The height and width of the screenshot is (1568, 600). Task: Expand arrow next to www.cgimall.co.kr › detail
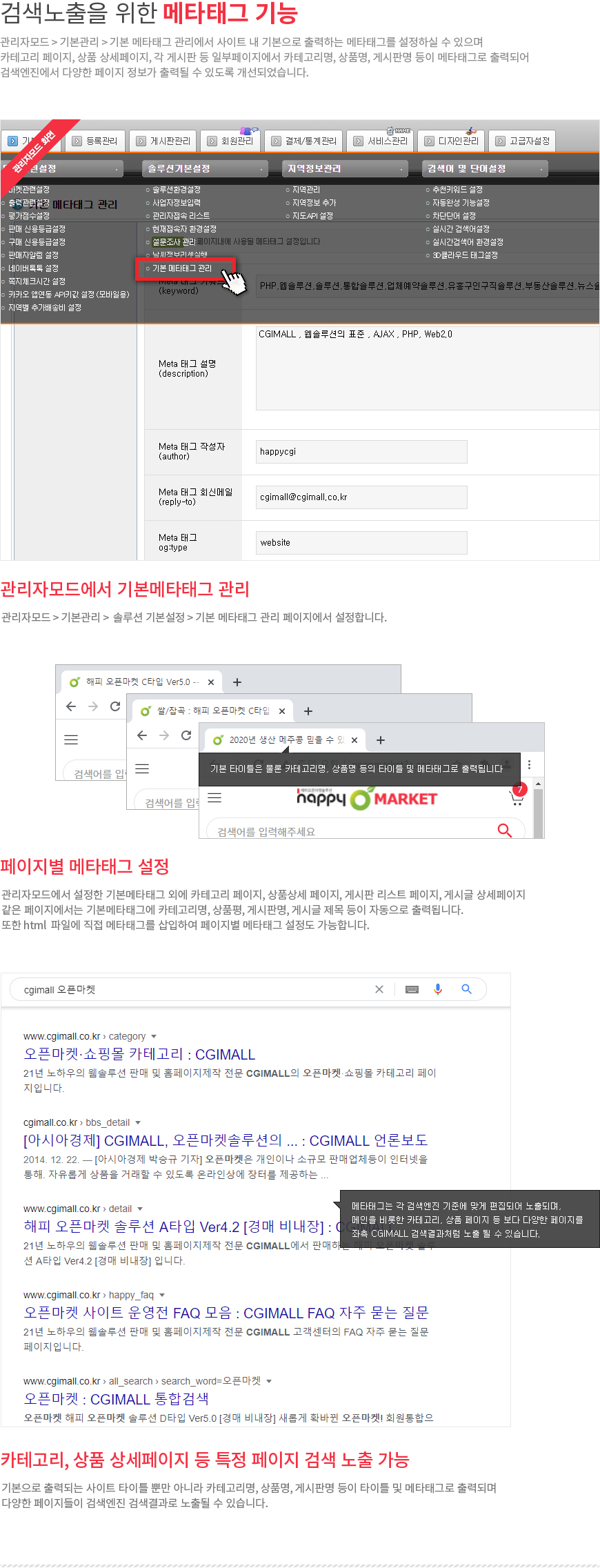pos(140,1209)
